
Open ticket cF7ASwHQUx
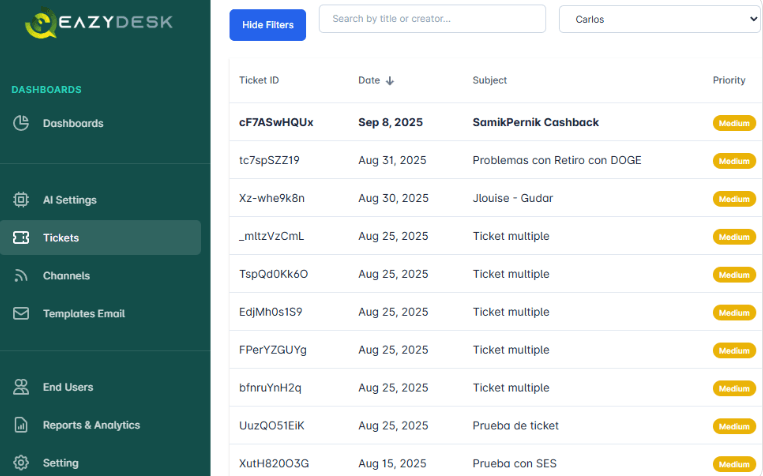276,122
